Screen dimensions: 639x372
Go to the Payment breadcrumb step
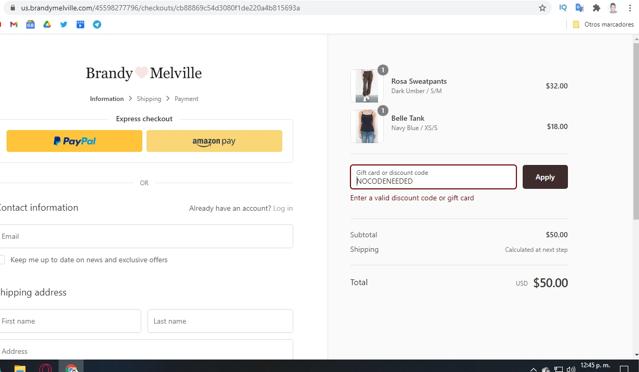click(x=187, y=99)
